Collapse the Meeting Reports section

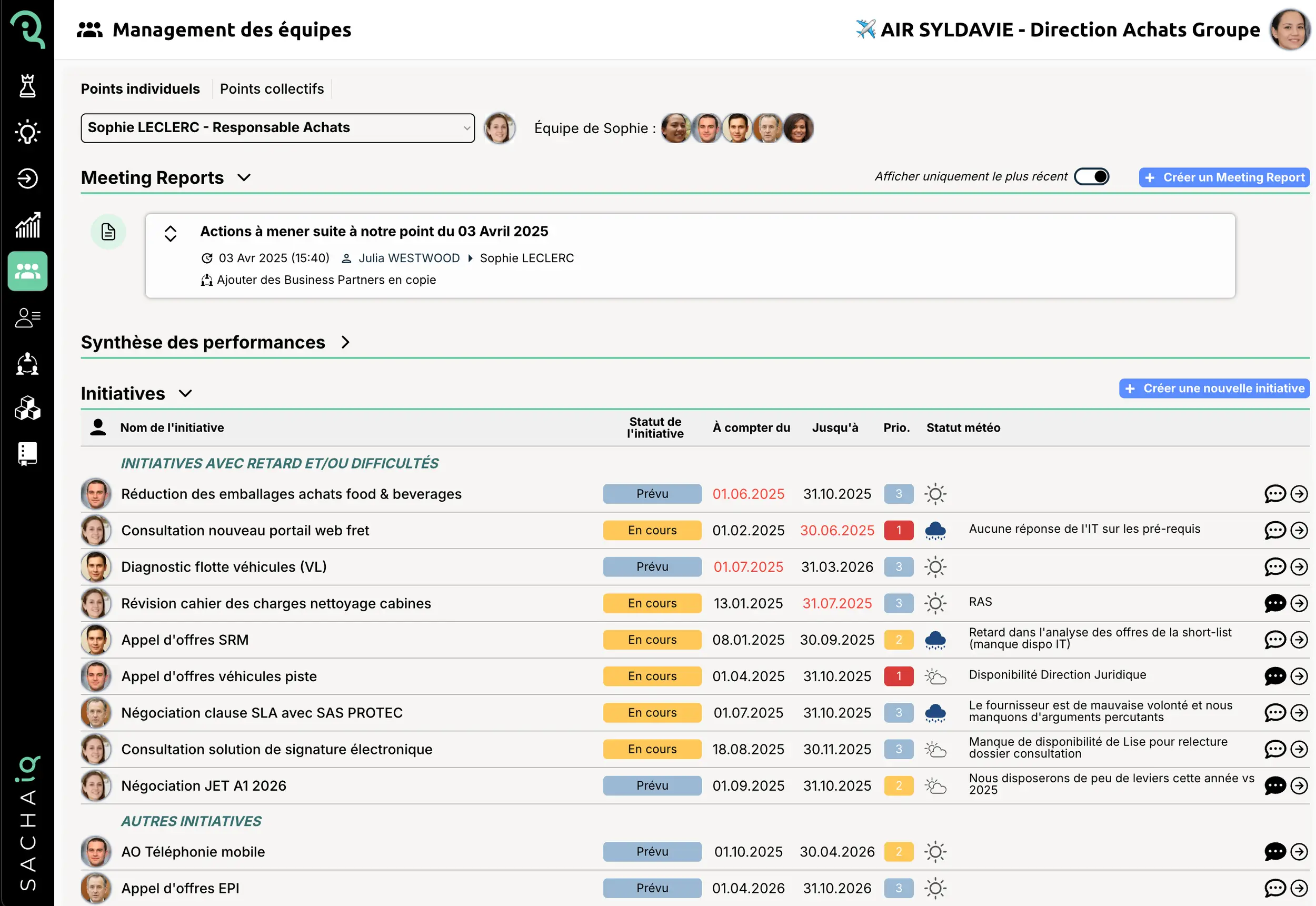pyautogui.click(x=244, y=178)
